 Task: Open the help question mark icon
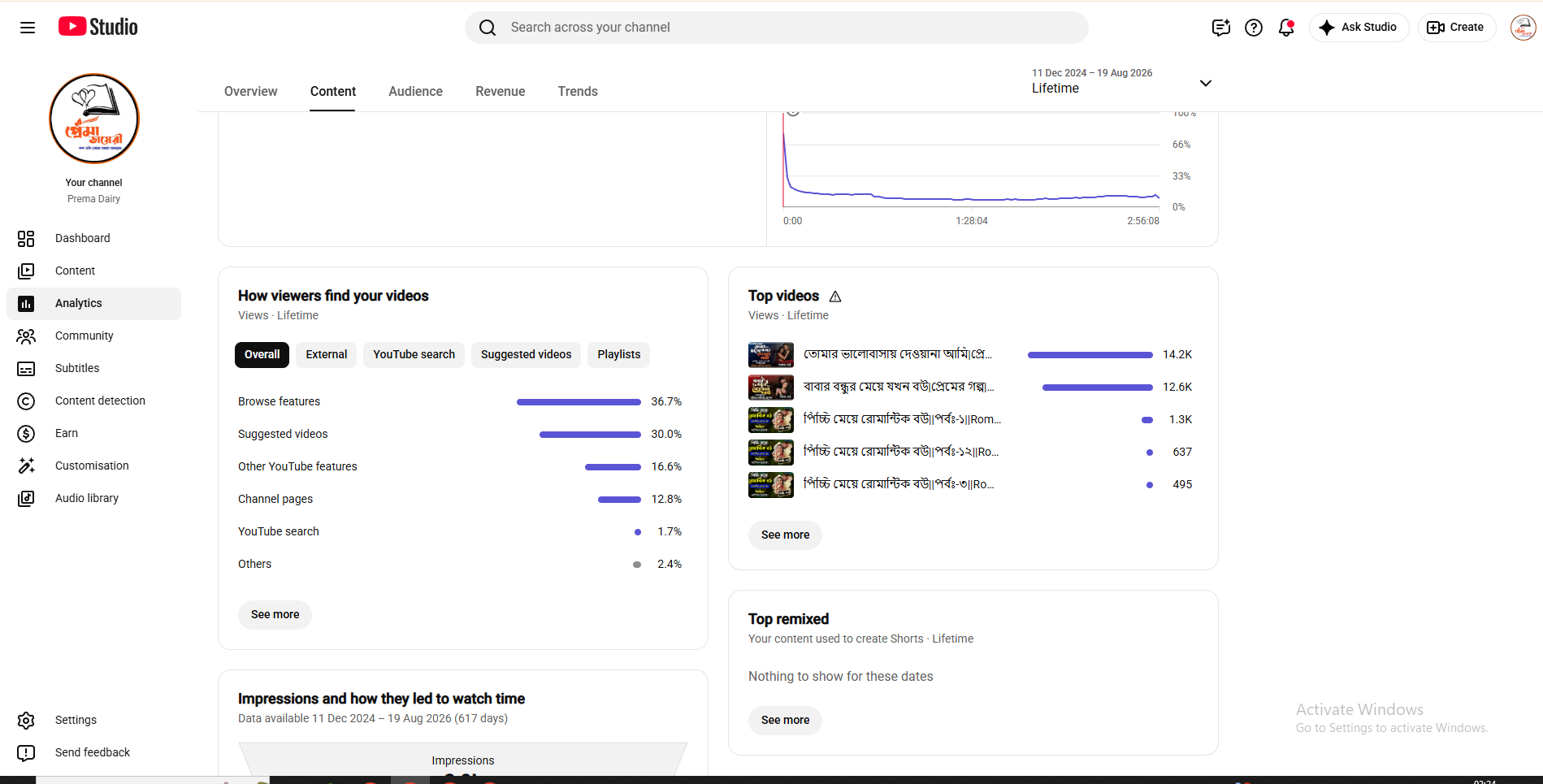coord(1254,28)
